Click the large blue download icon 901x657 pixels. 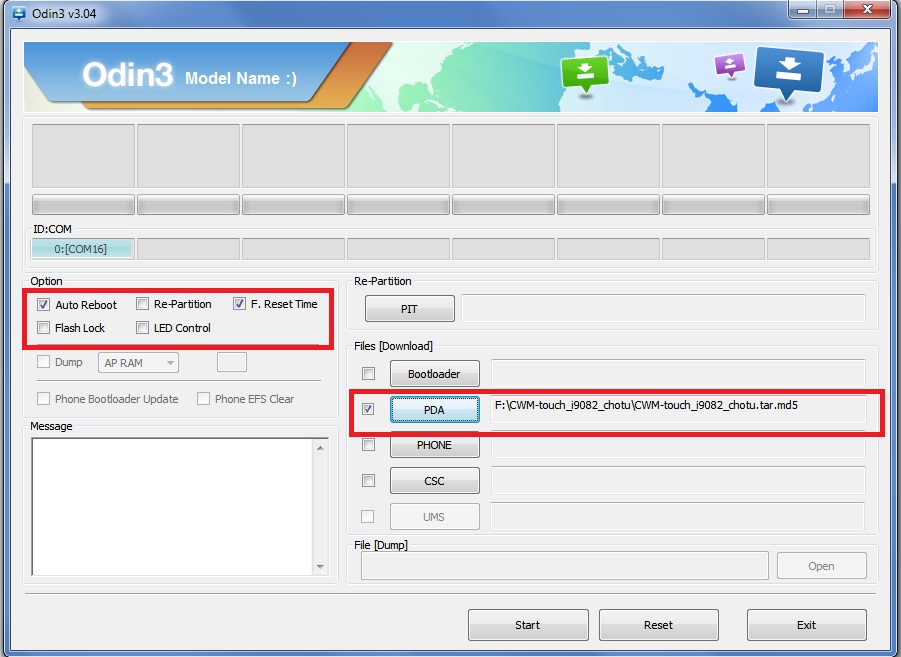coord(788,74)
